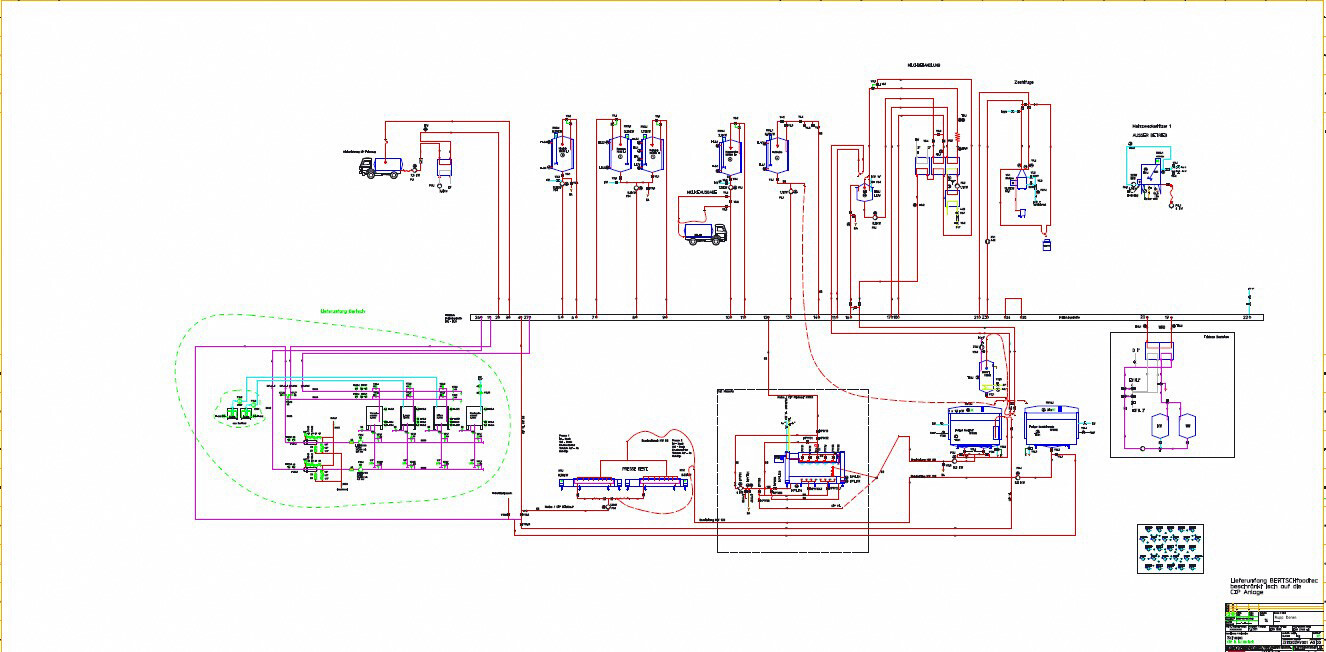Screen dimensions: 1326x652
Task: Click the Zentrifuge heading text
Action: (1023, 83)
